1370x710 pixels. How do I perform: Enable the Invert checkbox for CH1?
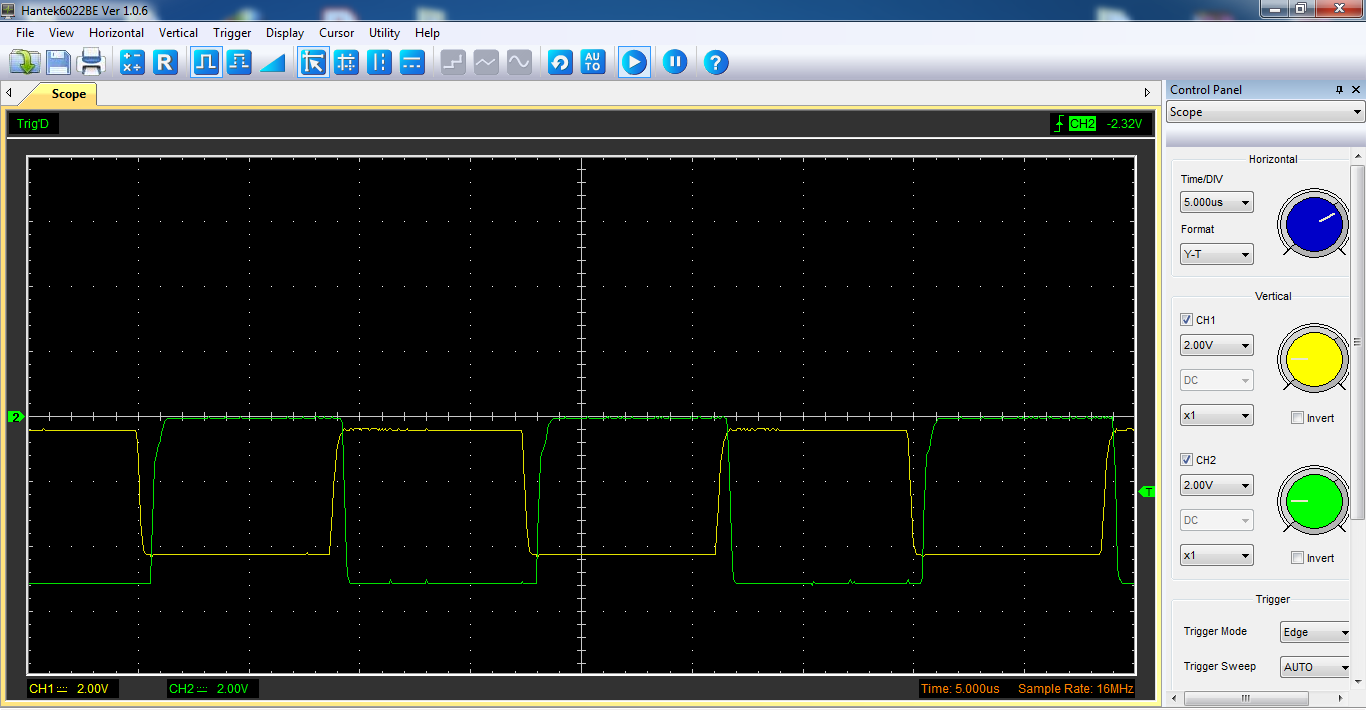click(x=1297, y=418)
